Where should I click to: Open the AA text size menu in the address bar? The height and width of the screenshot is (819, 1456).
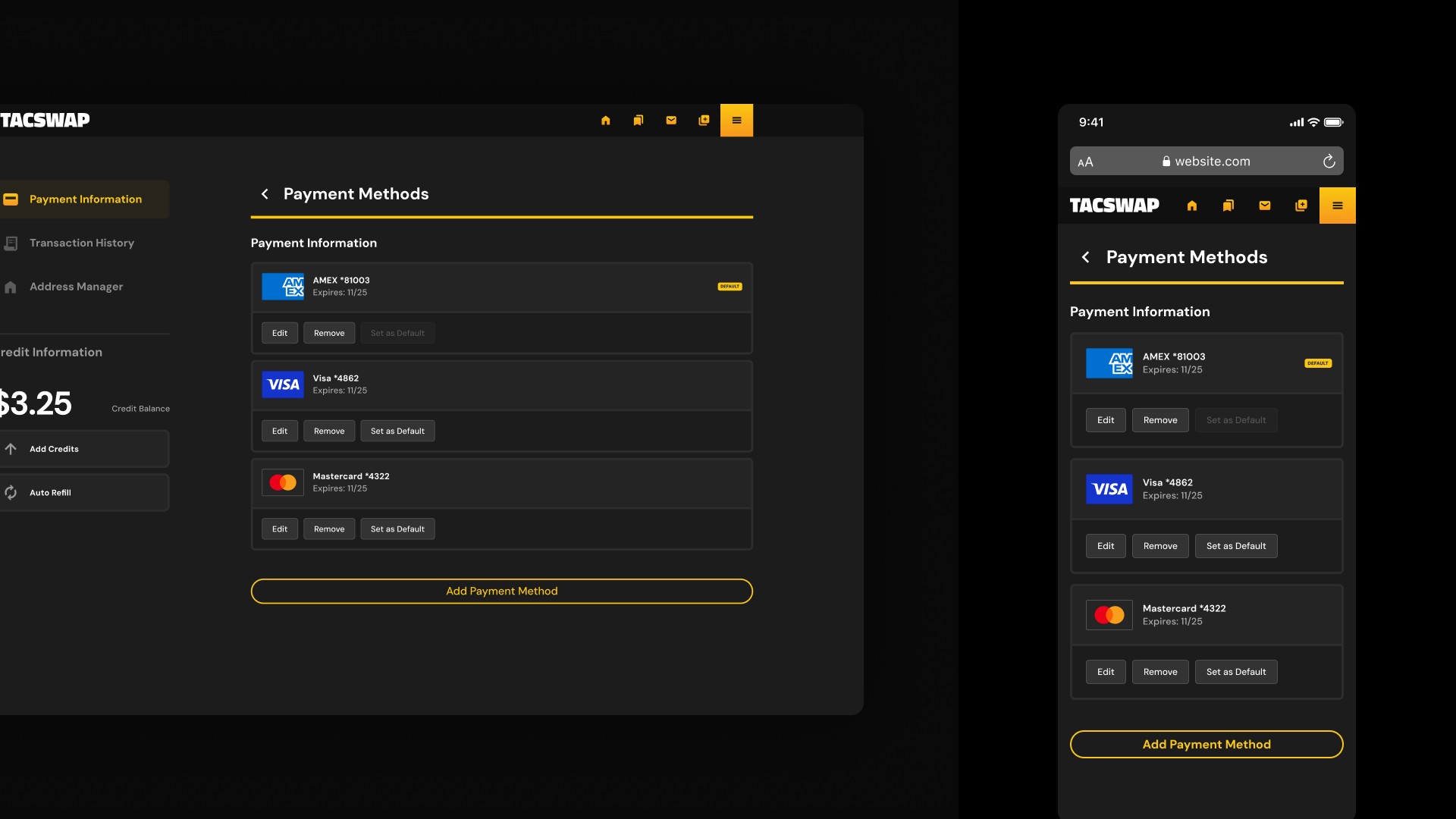click(1086, 162)
